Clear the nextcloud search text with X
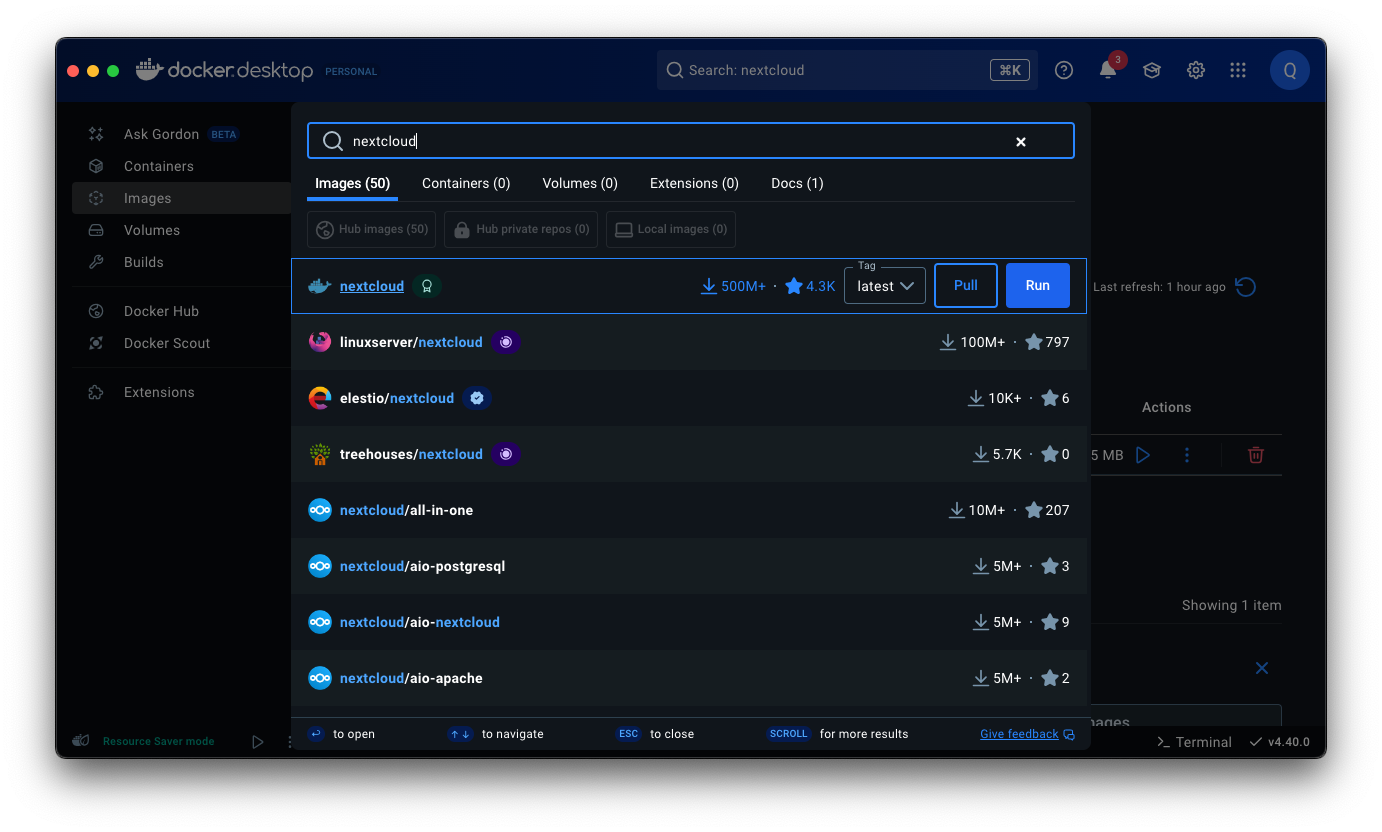The image size is (1382, 832). (1021, 142)
